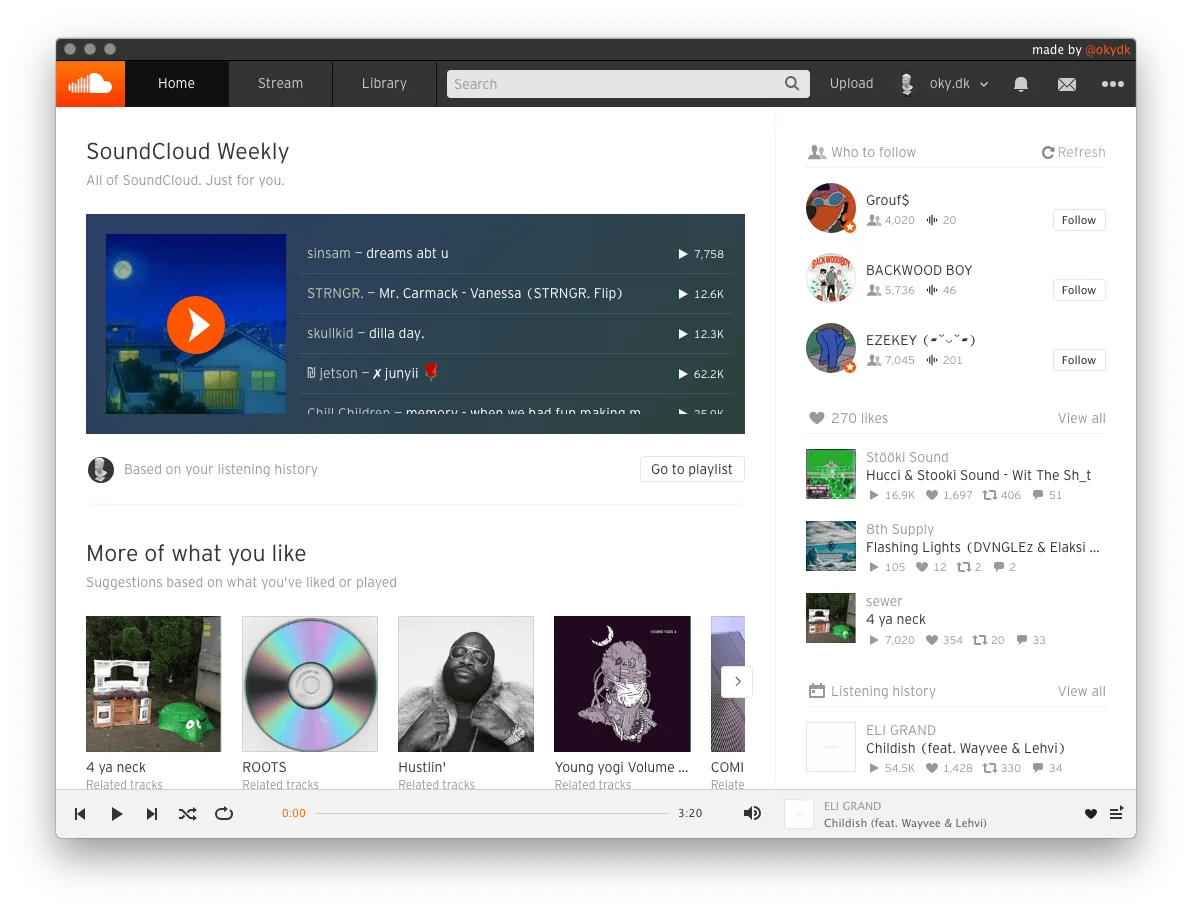Open liked track 4 ya neck by sewer

pos(896,619)
